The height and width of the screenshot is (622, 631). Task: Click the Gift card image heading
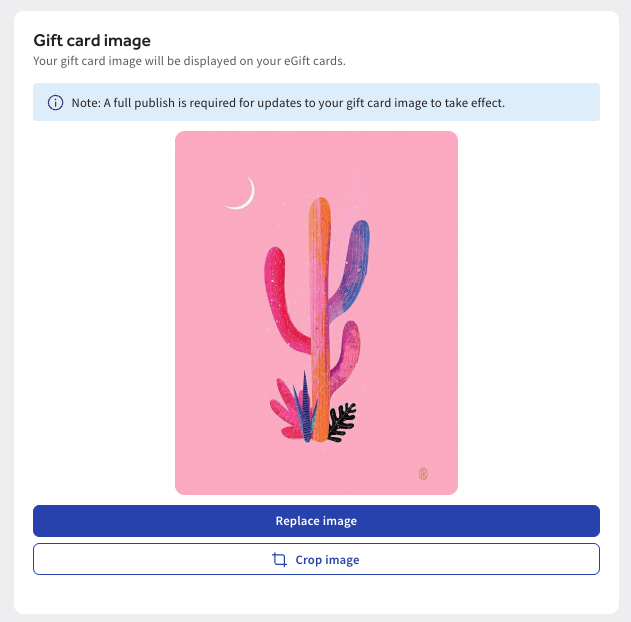92,41
